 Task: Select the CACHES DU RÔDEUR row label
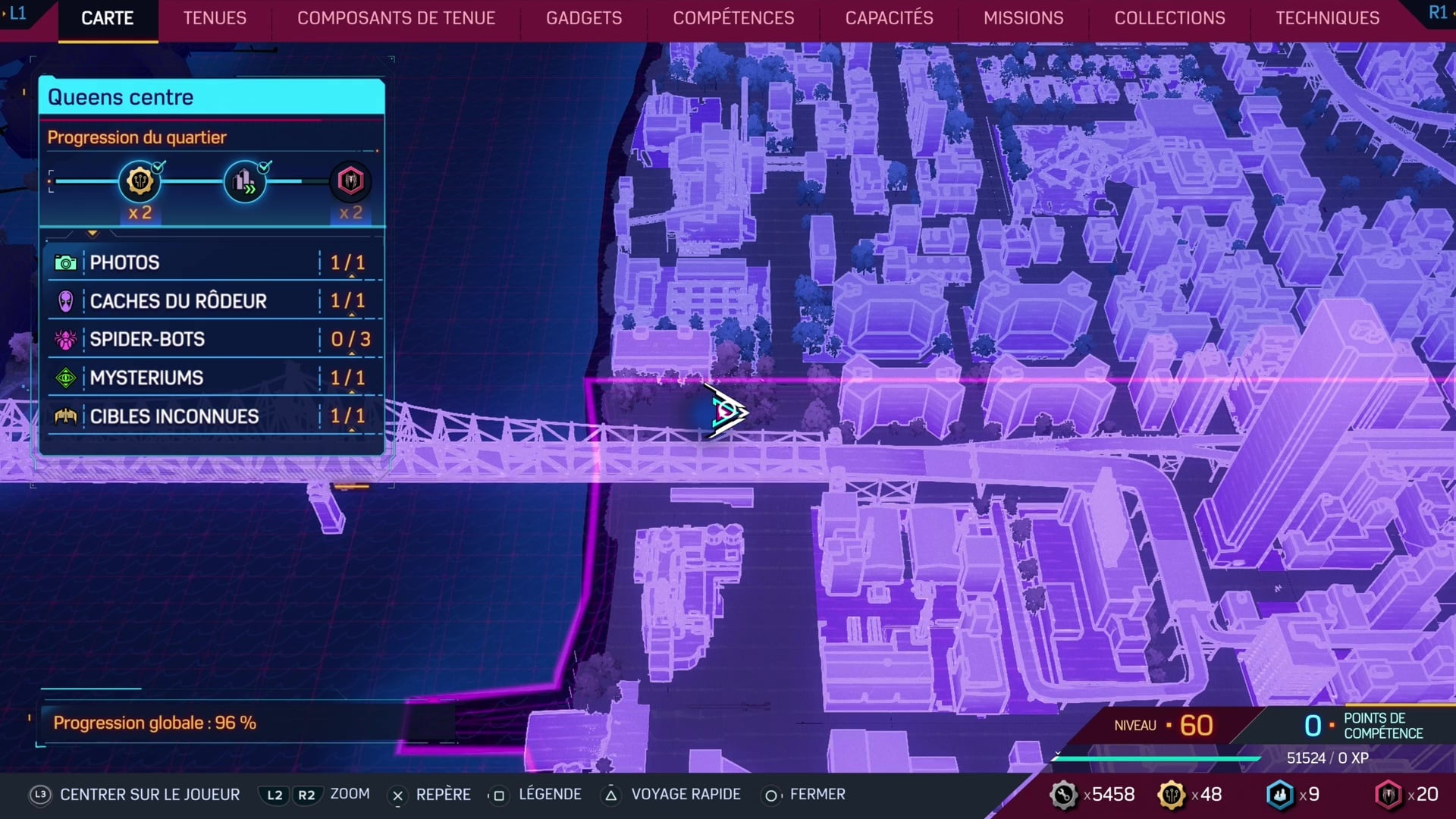[x=178, y=301]
